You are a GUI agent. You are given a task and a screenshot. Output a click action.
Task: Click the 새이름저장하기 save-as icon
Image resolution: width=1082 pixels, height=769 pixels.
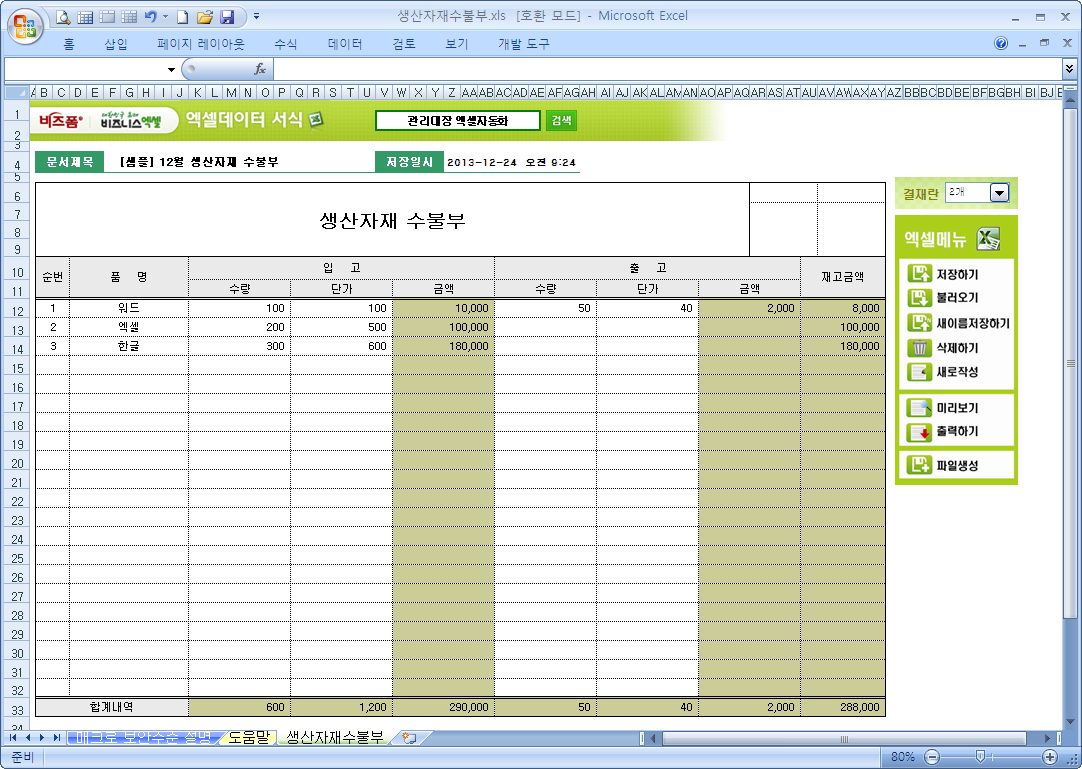coord(919,322)
